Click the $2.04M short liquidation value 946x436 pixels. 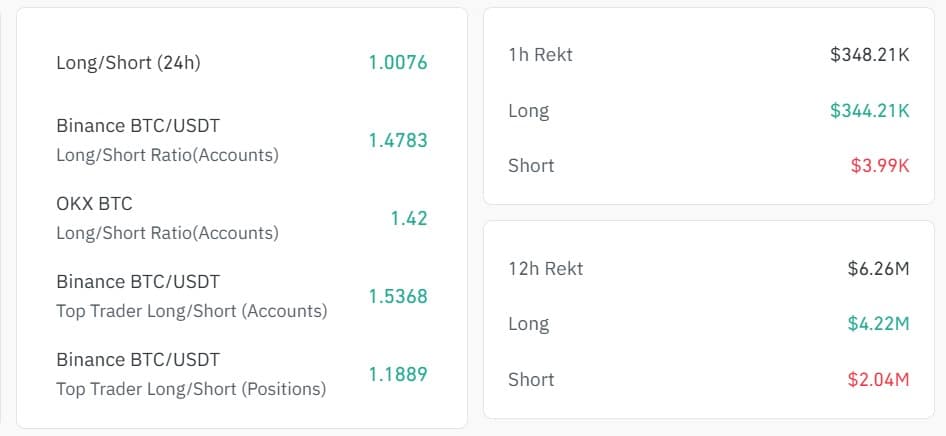point(878,379)
